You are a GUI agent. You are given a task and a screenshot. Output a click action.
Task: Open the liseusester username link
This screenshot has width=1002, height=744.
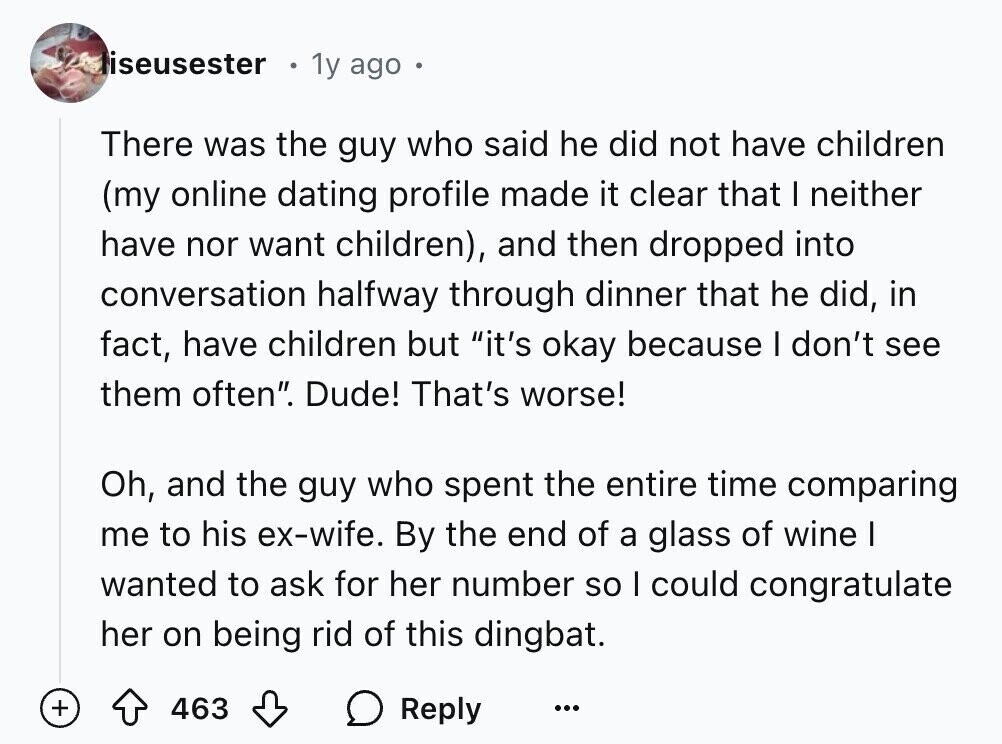point(184,63)
